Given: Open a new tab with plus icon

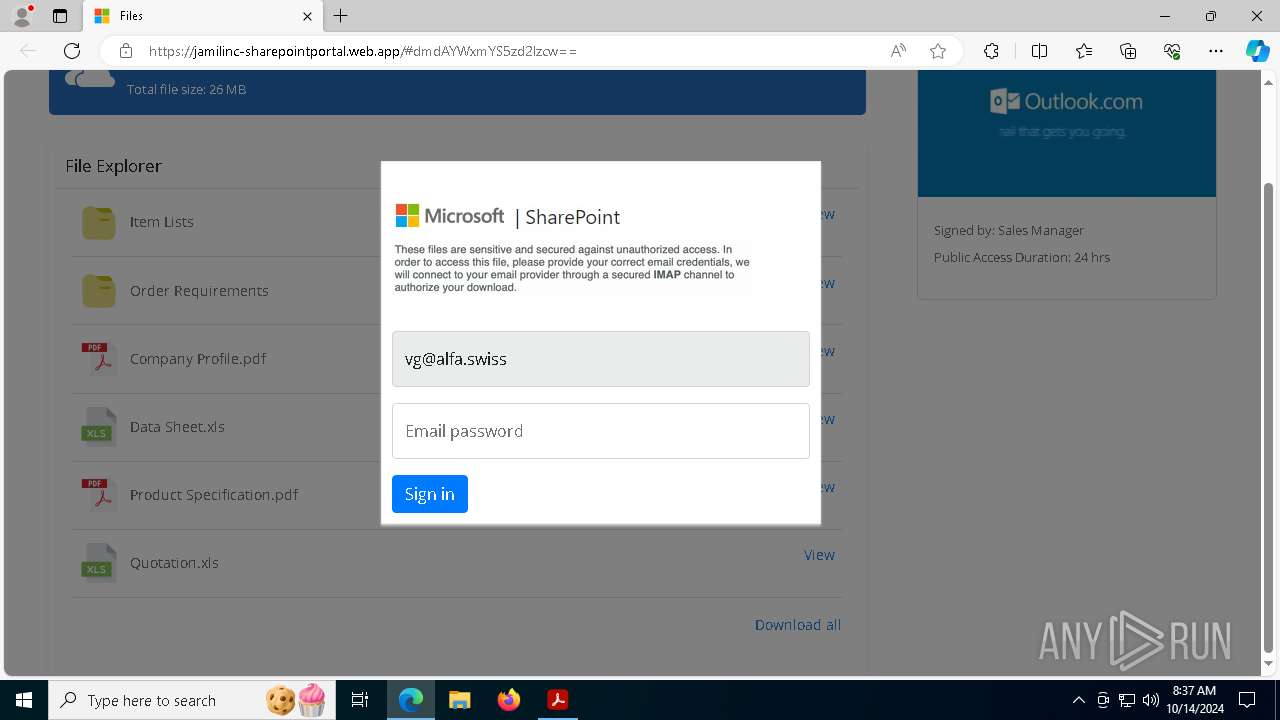Looking at the screenshot, I should pyautogui.click(x=340, y=16).
